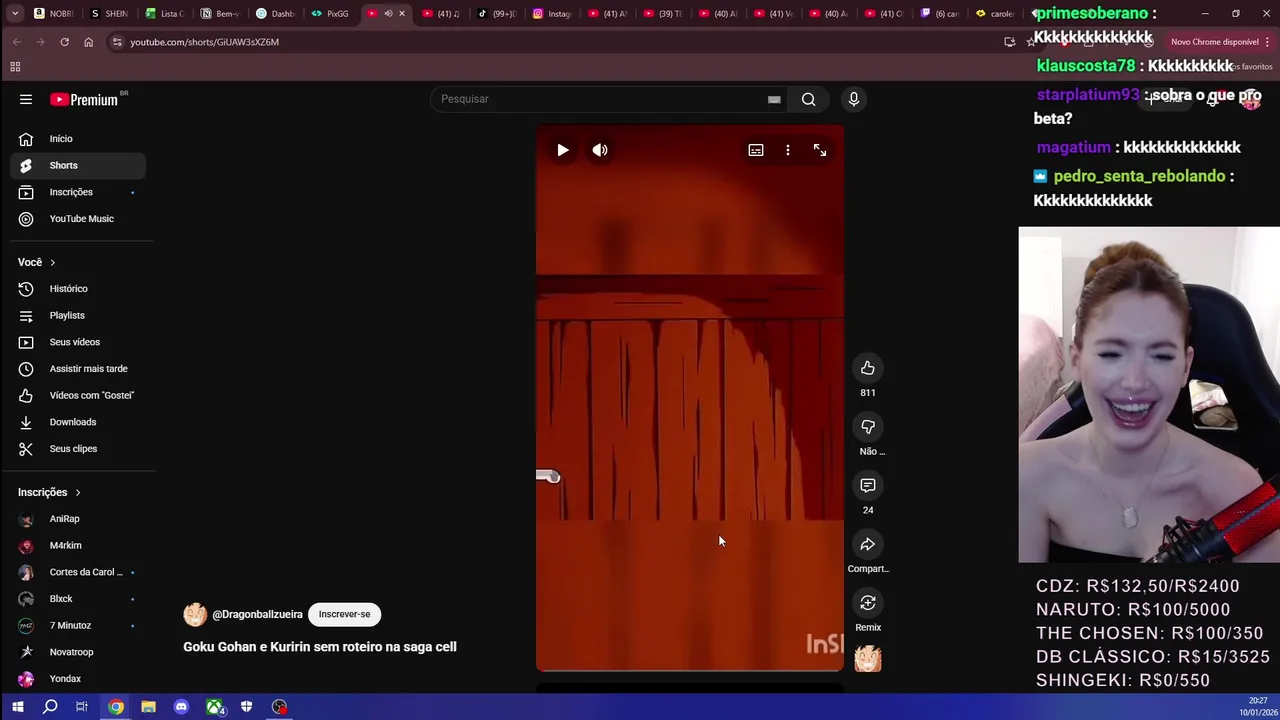
Task: Reload the page in Chrome
Action: tap(64, 42)
